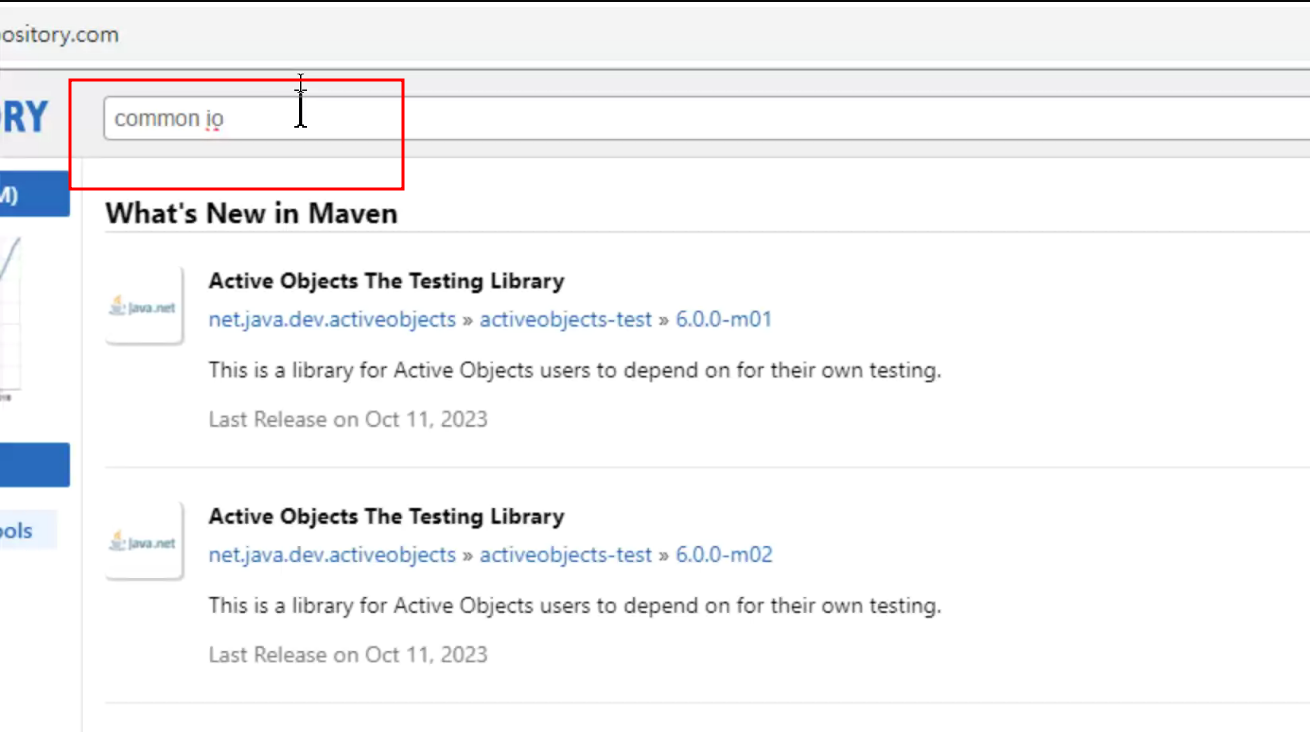Image resolution: width=1310 pixels, height=732 pixels.
Task: Click the "Last Release" date under the 6.0.0-m01 entry
Action: [x=348, y=419]
